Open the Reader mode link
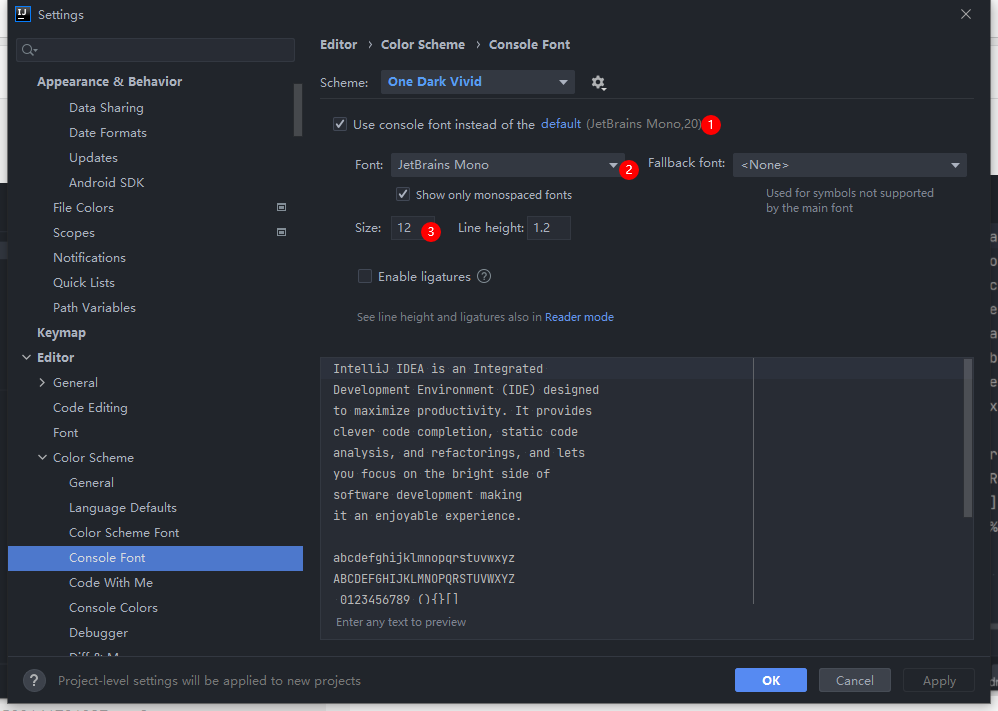 coord(579,317)
